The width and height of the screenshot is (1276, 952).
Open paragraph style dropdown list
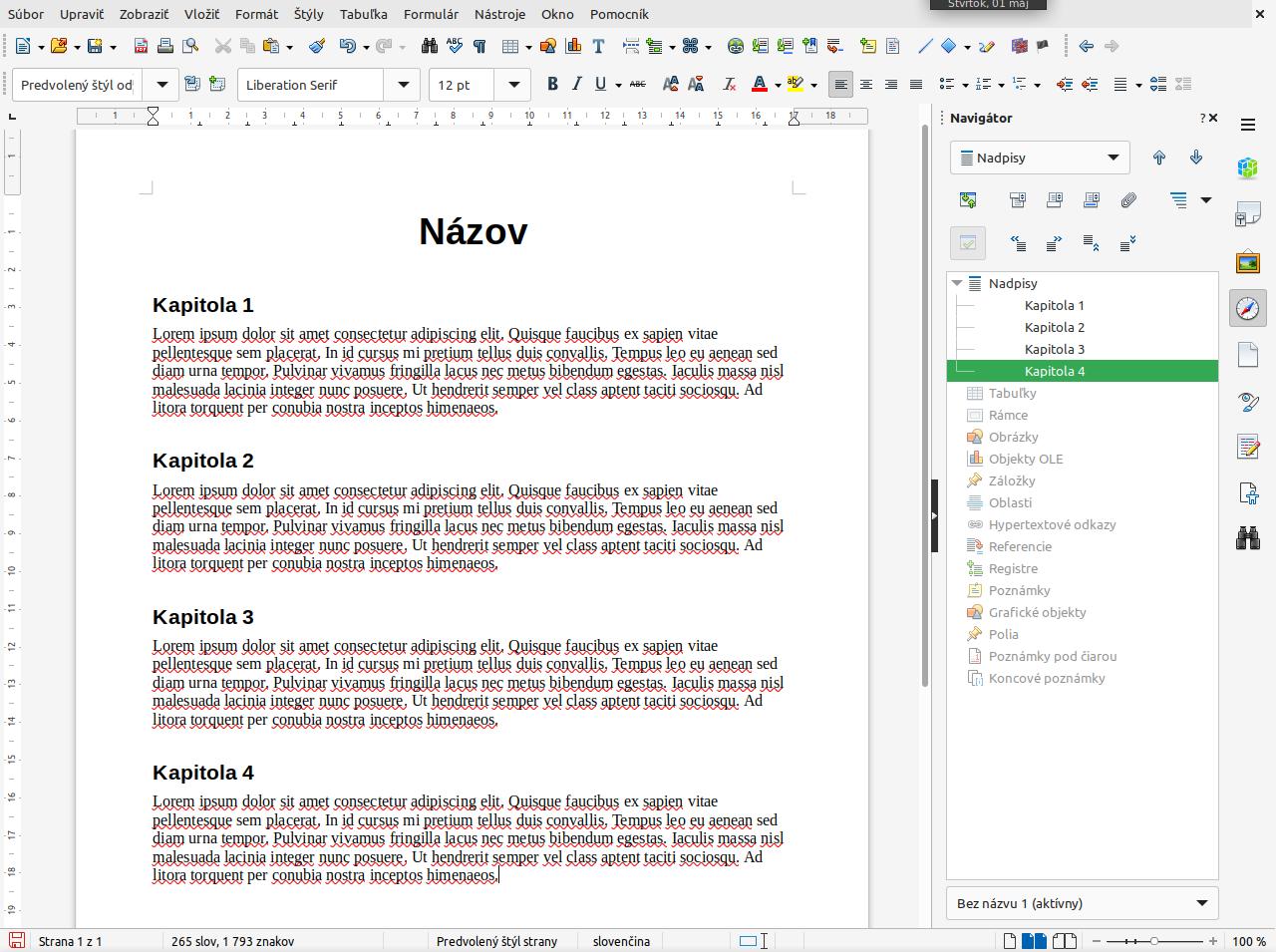point(161,85)
